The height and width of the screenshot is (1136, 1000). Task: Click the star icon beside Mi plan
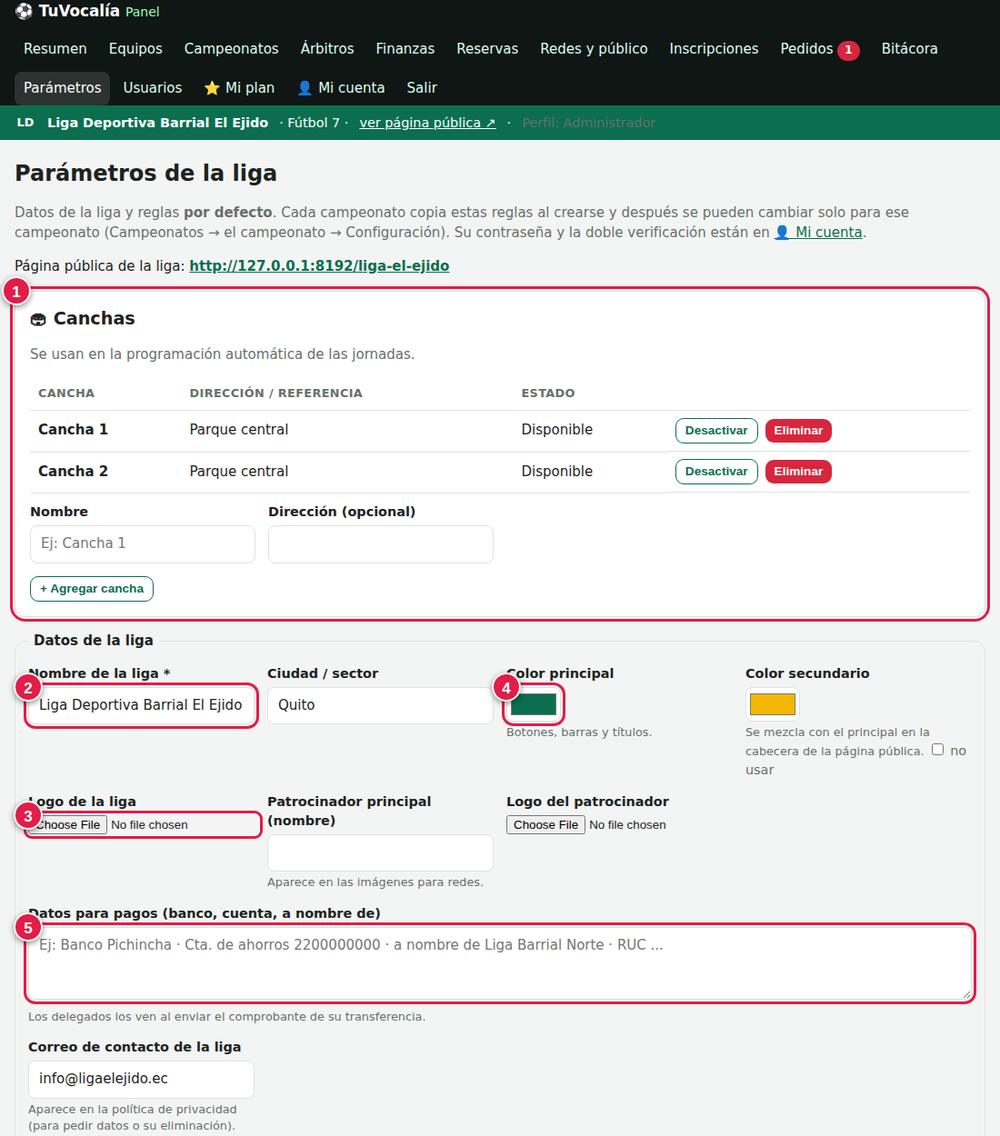pyautogui.click(x=212, y=88)
